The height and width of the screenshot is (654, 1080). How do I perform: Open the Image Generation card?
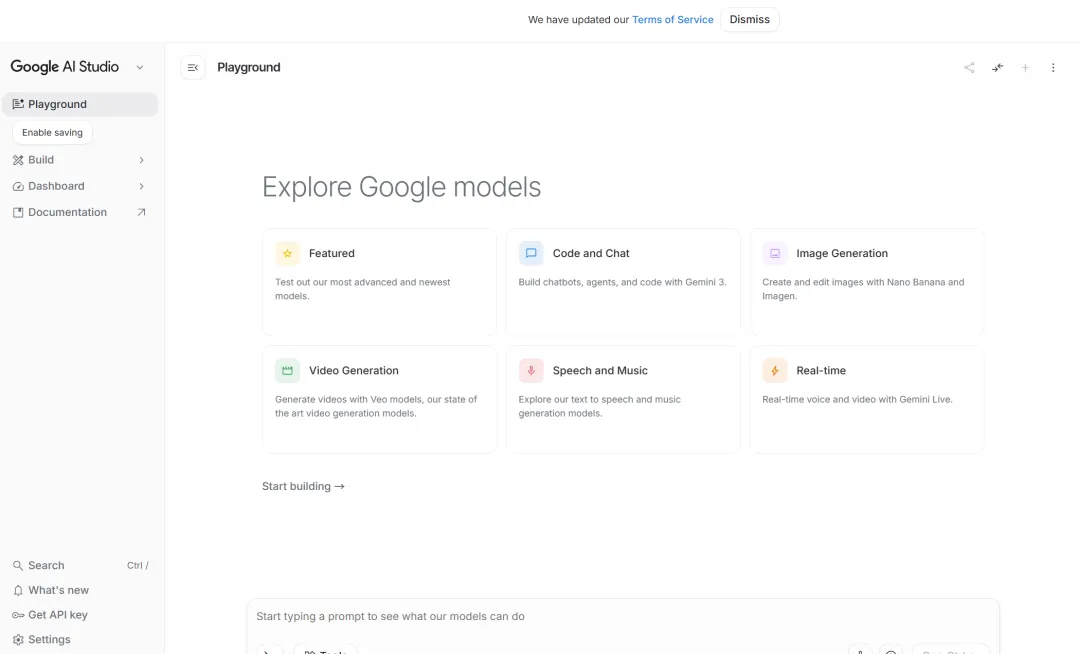[x=866, y=282]
